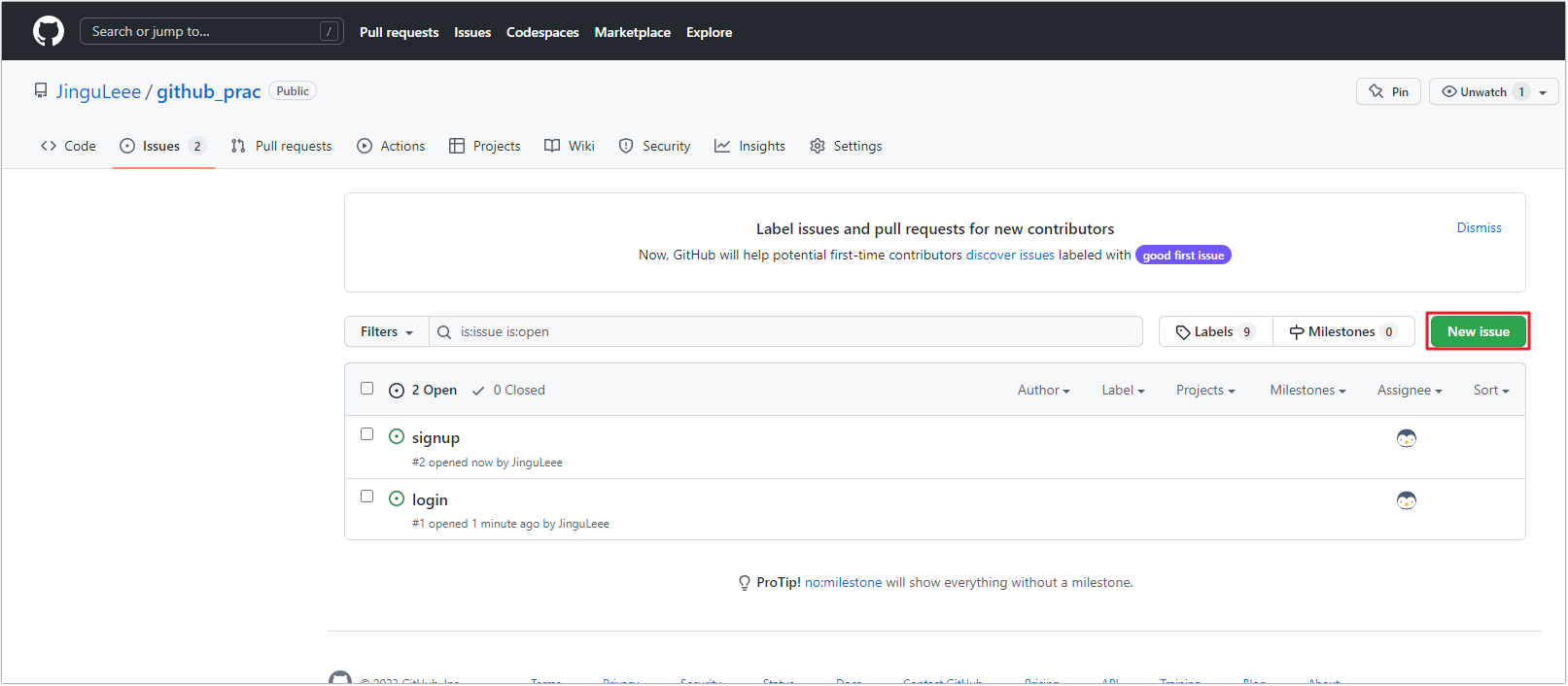This screenshot has height=686, width=1568.
Task: Focus the Search or jump to field
Action: 212,31
